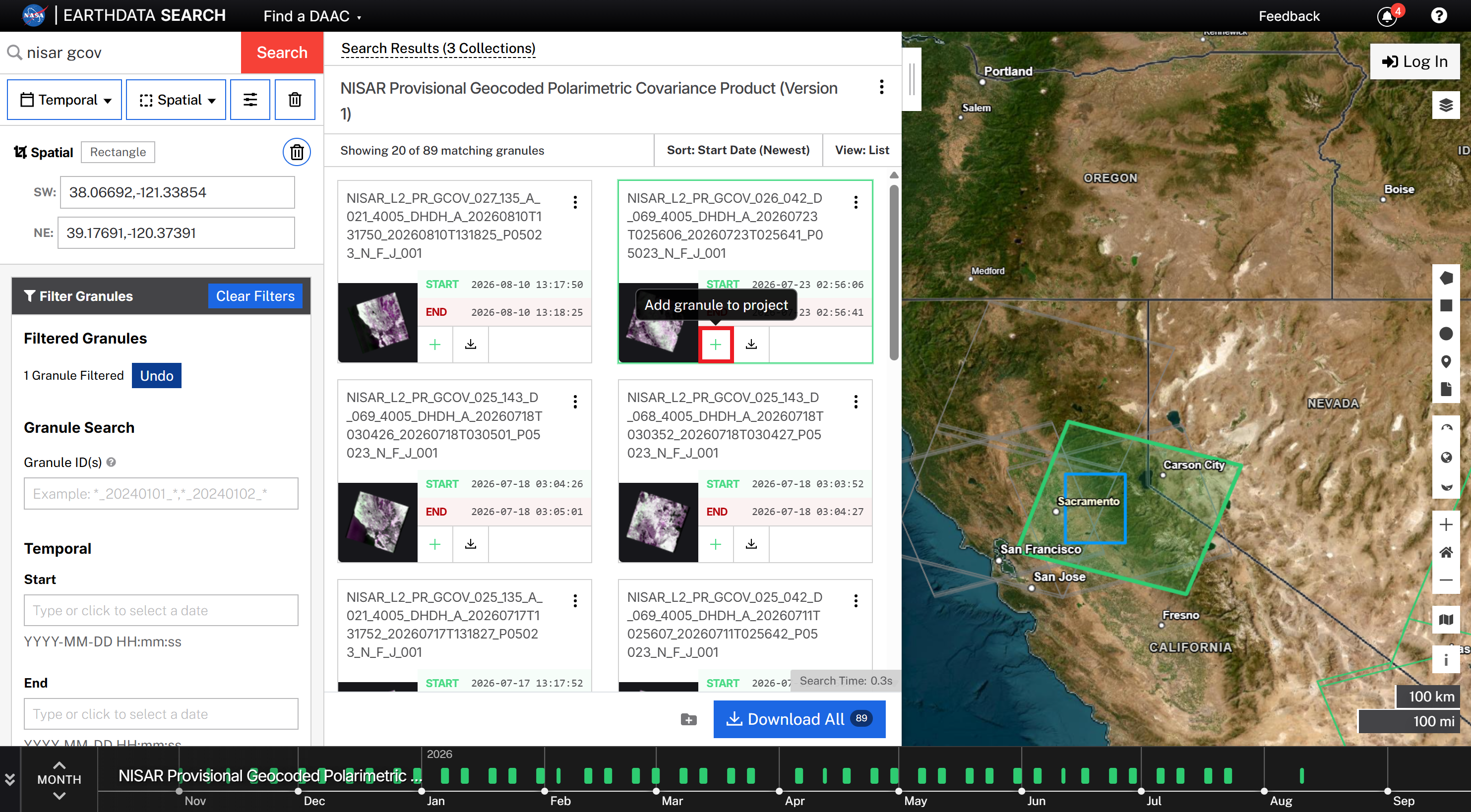Increase timeline interval above MONTH
Viewport: 1471px width, 812px height.
click(x=59, y=765)
